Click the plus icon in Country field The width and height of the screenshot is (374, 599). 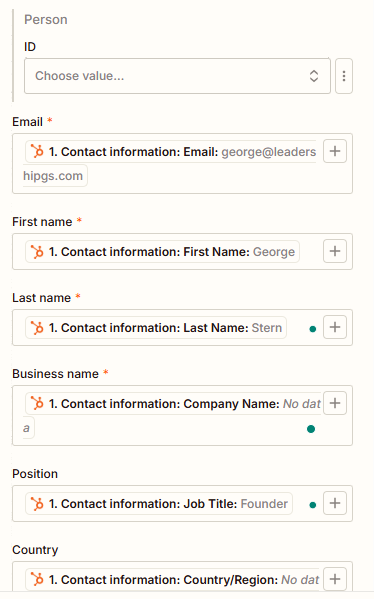[x=335, y=579]
